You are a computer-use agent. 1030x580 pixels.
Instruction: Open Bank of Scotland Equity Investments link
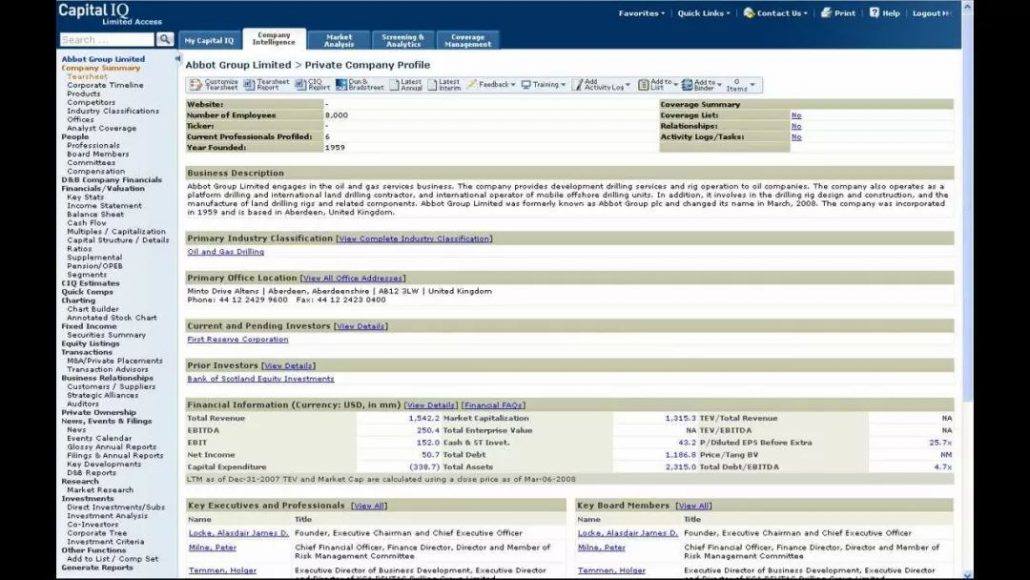pos(261,378)
